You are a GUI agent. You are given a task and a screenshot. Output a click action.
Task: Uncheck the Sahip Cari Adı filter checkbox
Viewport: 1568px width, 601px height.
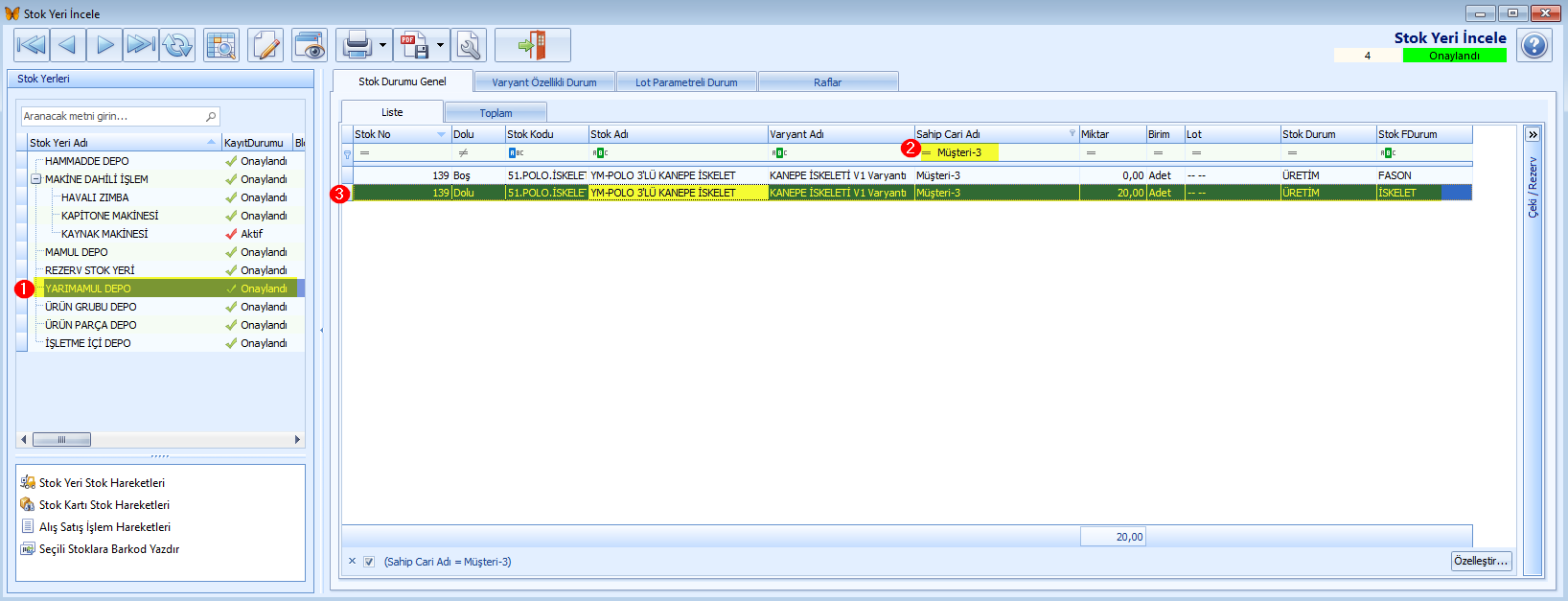click(369, 562)
